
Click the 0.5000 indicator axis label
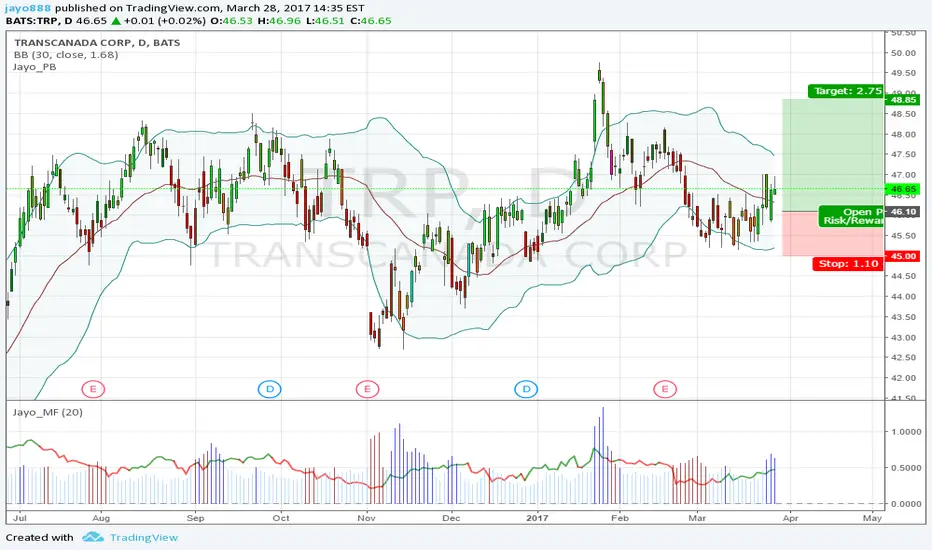(906, 468)
